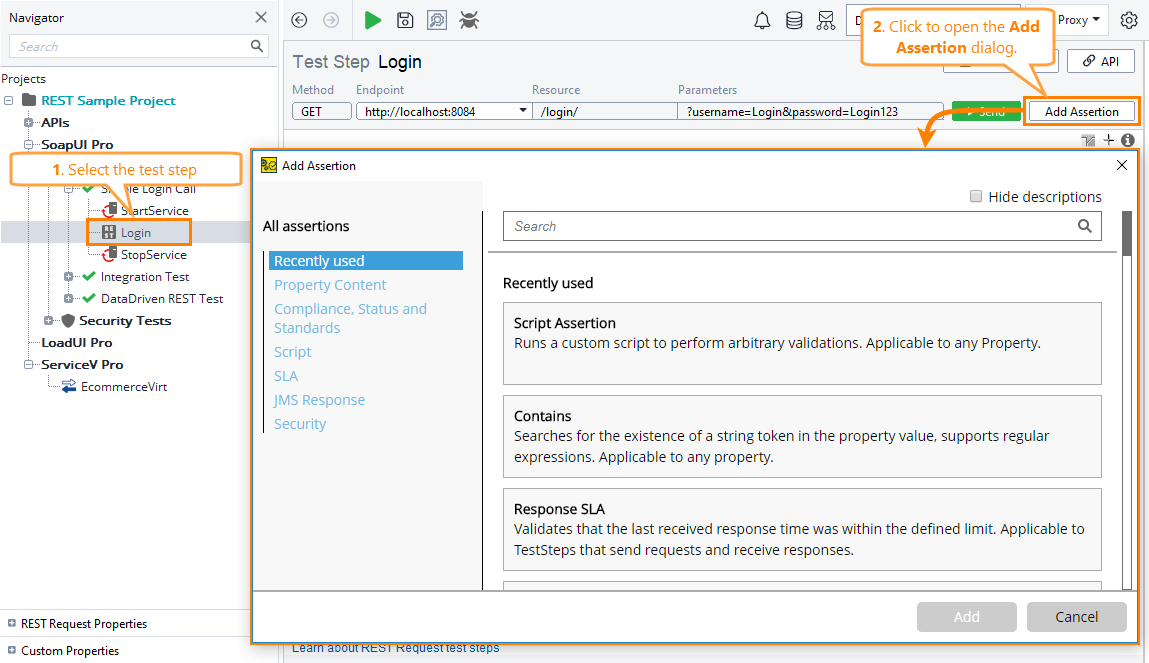Expand the APIs tree node

pos(29,122)
